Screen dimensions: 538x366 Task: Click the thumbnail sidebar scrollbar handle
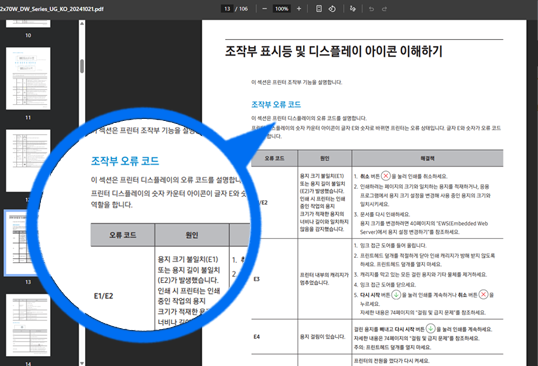point(82,66)
